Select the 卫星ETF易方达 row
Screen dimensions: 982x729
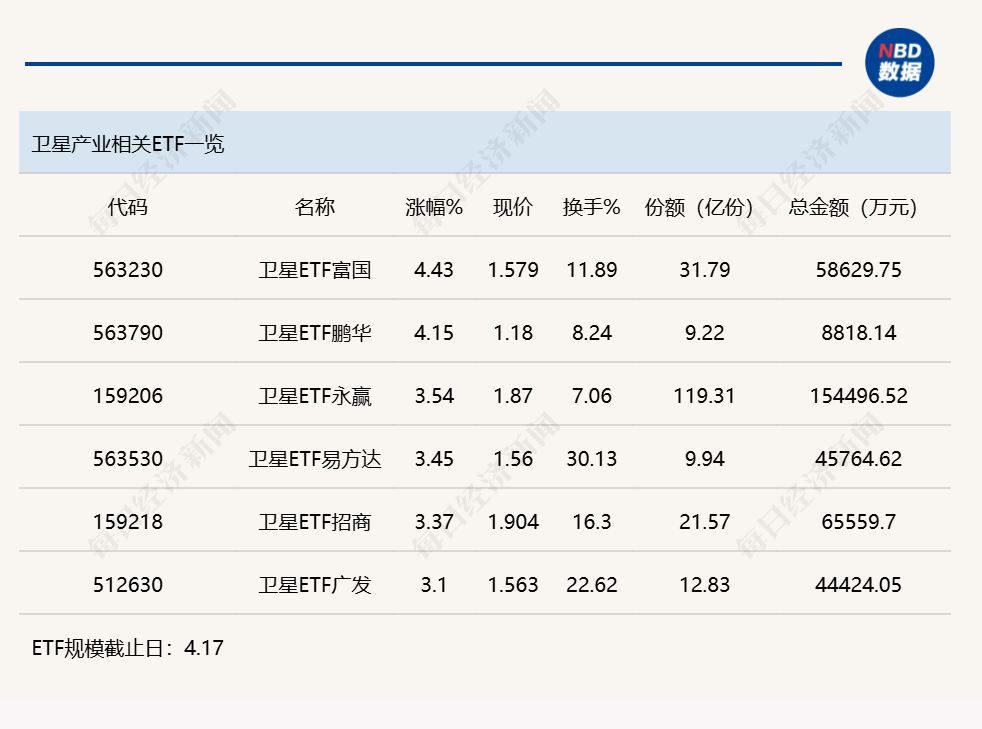pos(316,459)
